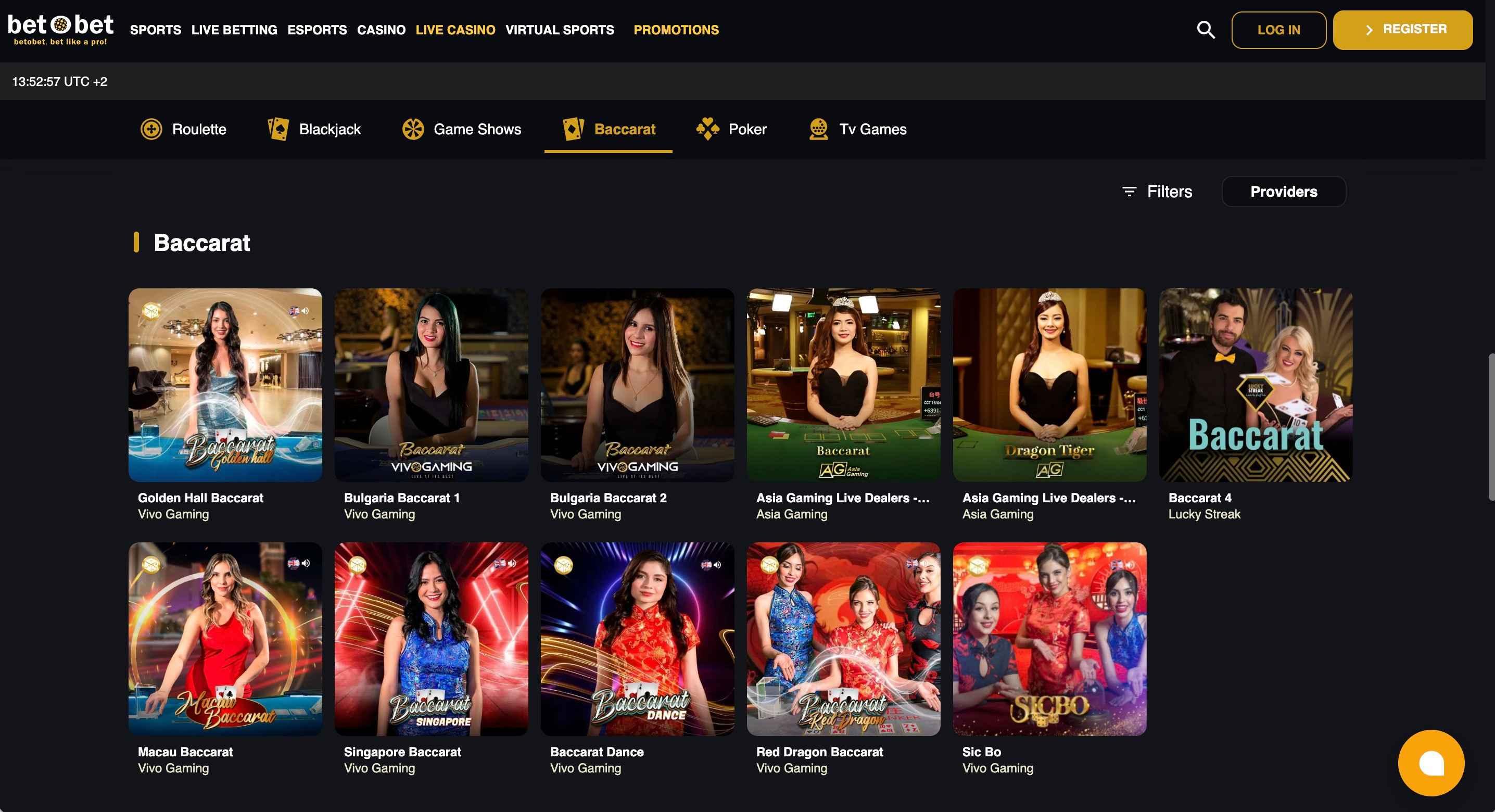Go to the Sports section
Image resolution: width=1495 pixels, height=812 pixels.
tap(156, 30)
